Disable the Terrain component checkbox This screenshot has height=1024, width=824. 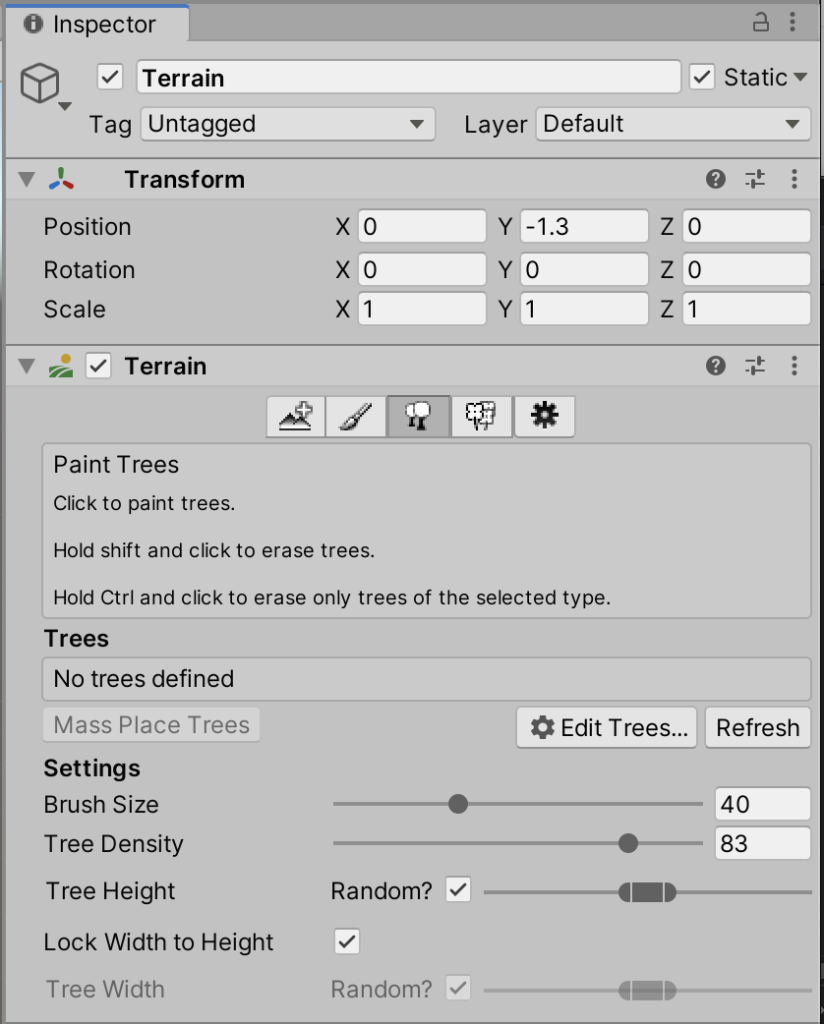98,366
